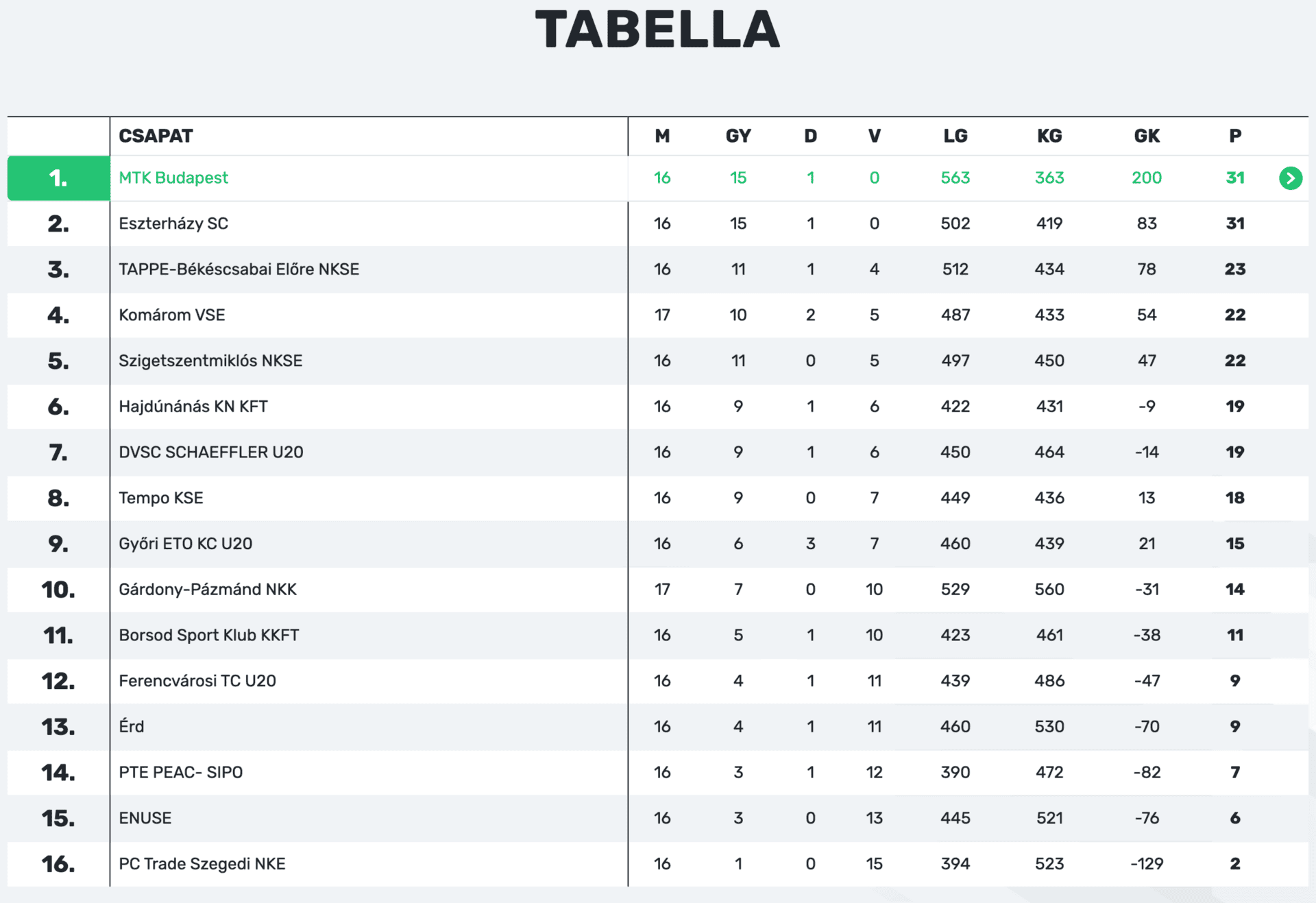
Task: Open DVSC SCHAEFFLER U20 team entry
Action: (x=211, y=453)
